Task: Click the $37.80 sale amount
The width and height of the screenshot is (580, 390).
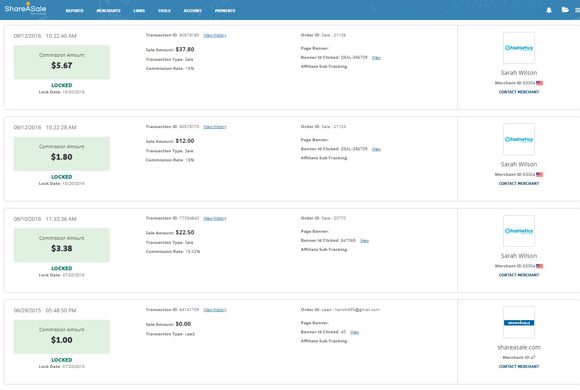Action: point(185,49)
